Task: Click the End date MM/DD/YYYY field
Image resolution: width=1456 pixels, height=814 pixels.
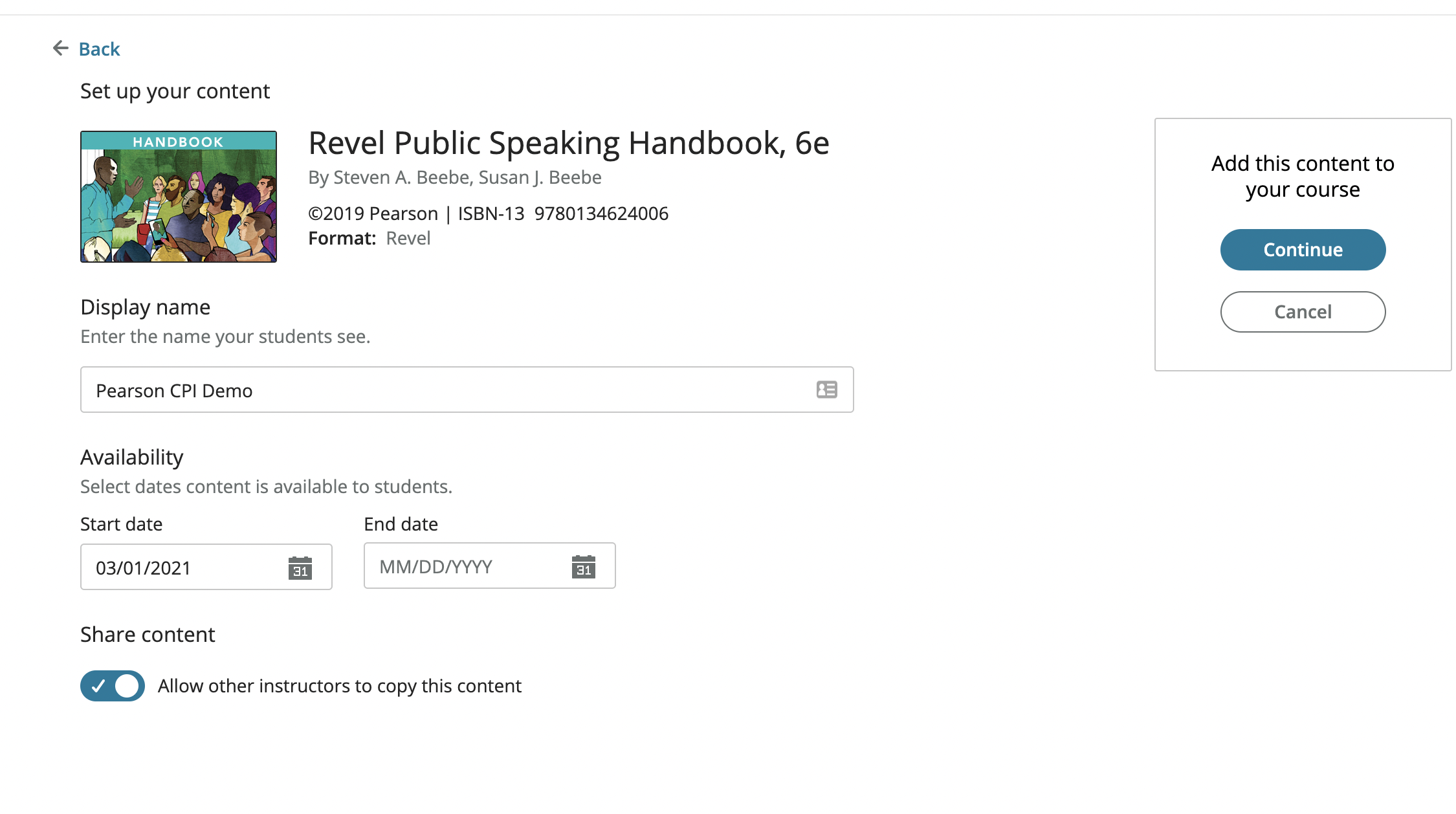Action: (x=490, y=566)
